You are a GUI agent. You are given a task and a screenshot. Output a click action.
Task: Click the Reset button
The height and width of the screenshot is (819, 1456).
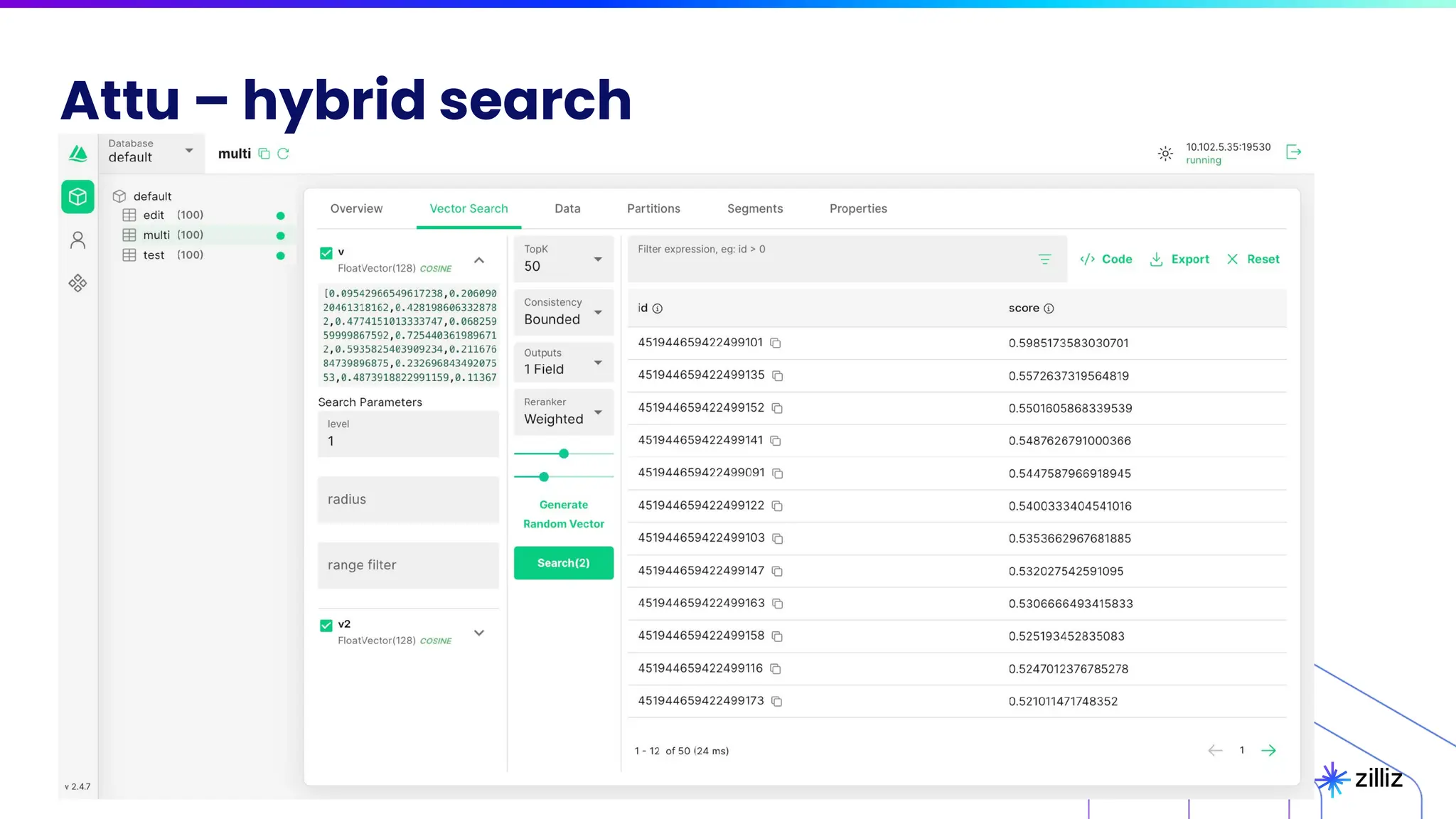[x=1253, y=259]
